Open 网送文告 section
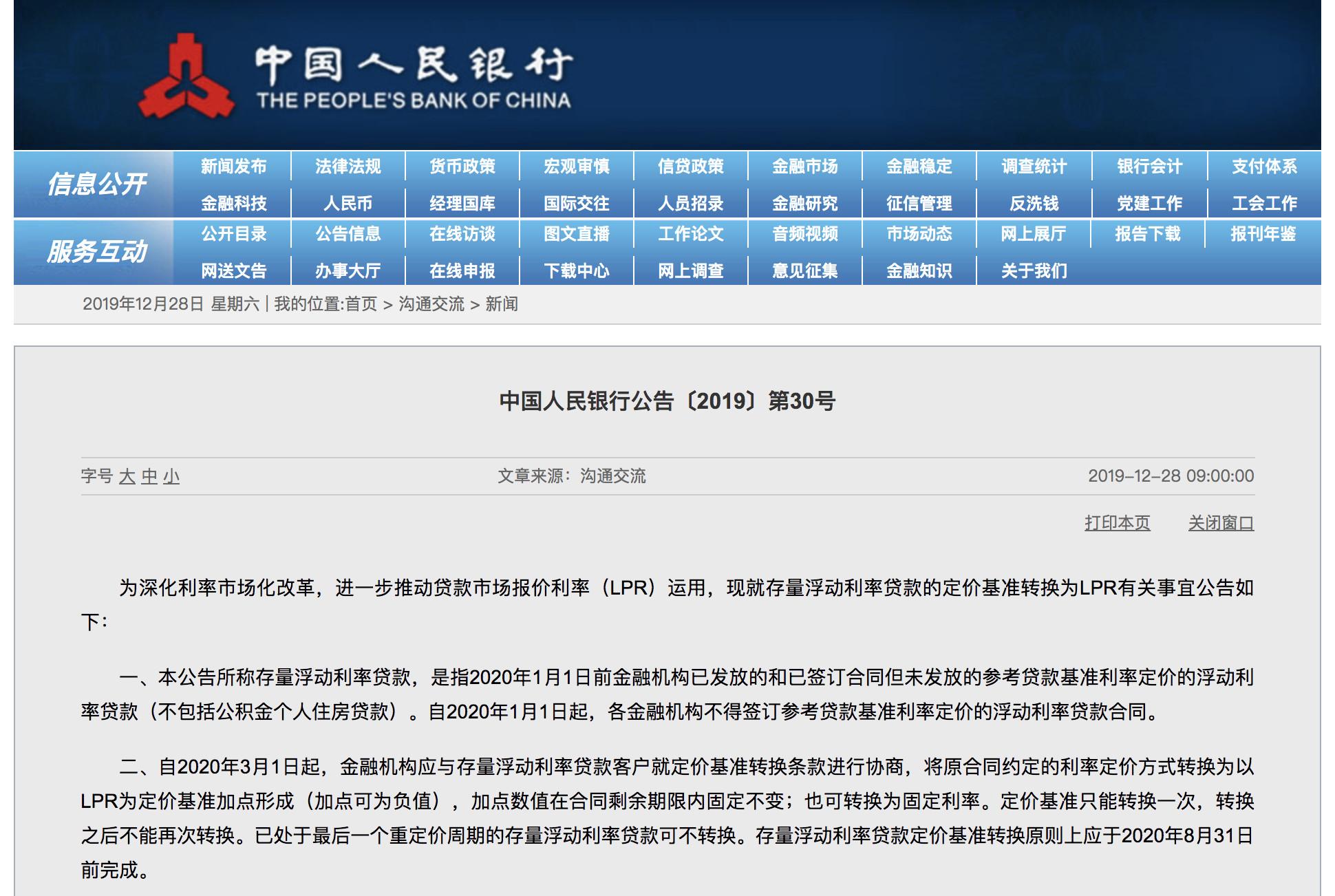The height and width of the screenshot is (896, 1335). pos(233,271)
